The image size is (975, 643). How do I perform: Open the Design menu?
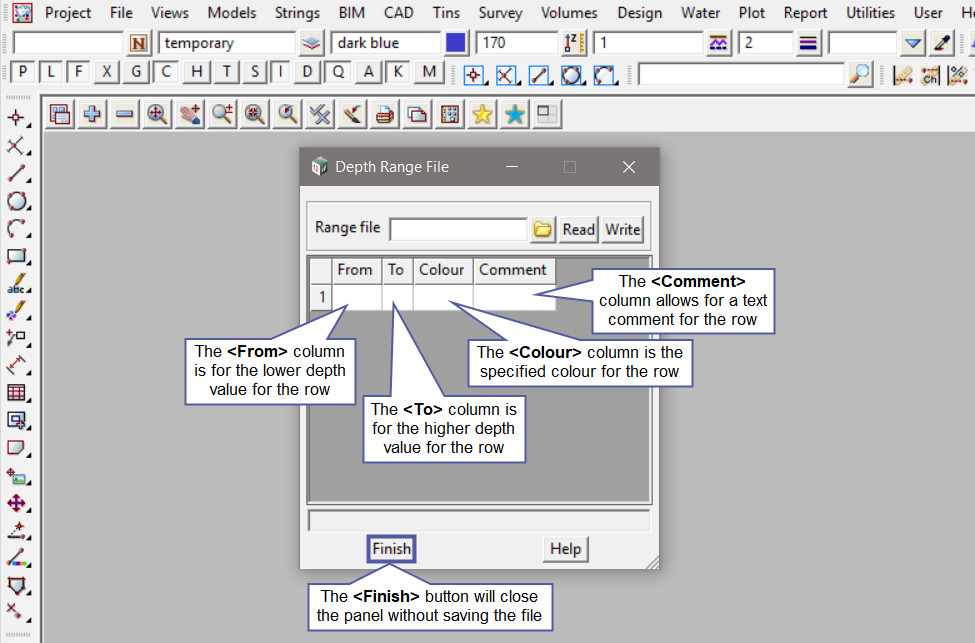(639, 13)
